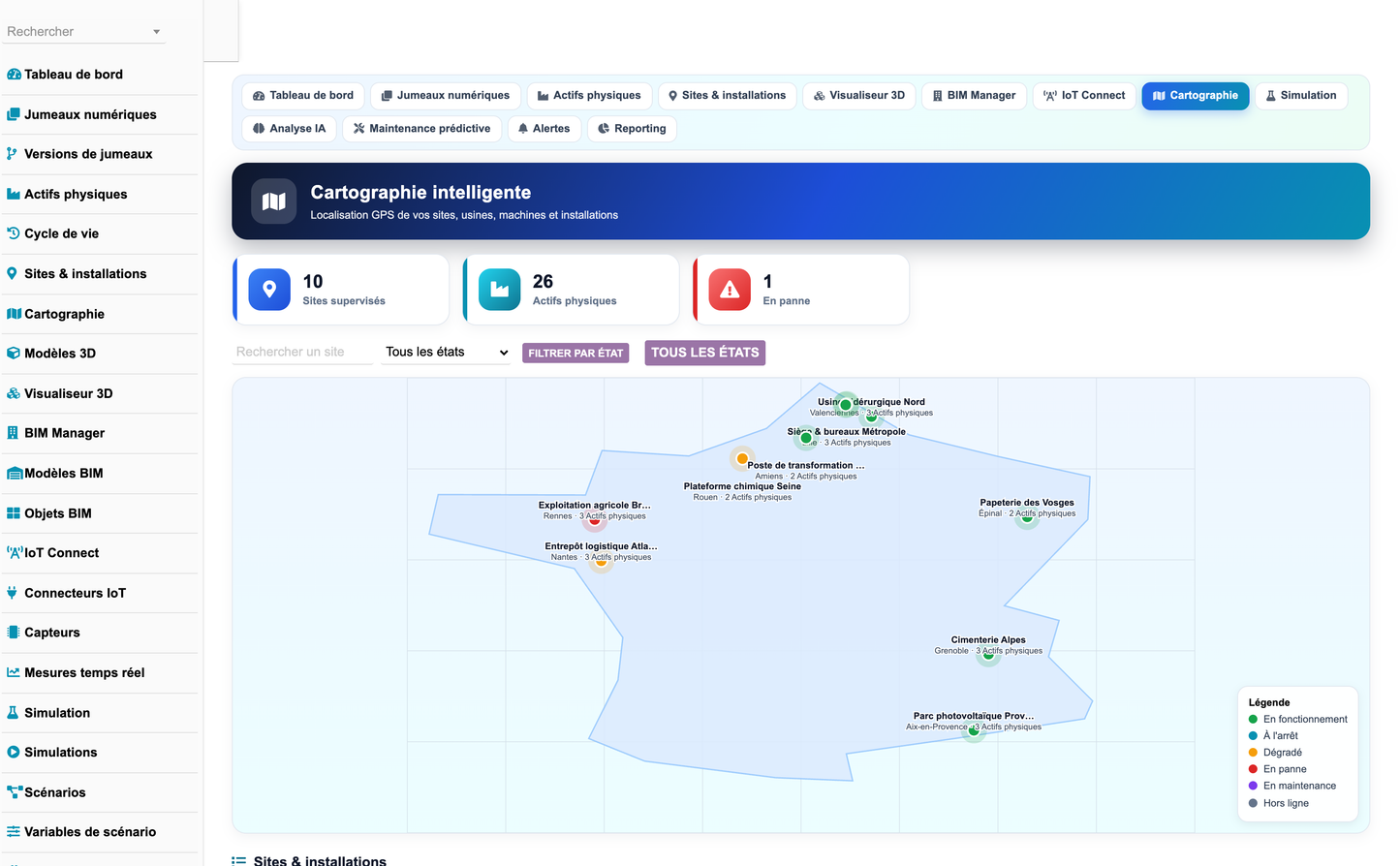
Task: Click the BIM Manager building icon in sidebar
Action: 13,433
